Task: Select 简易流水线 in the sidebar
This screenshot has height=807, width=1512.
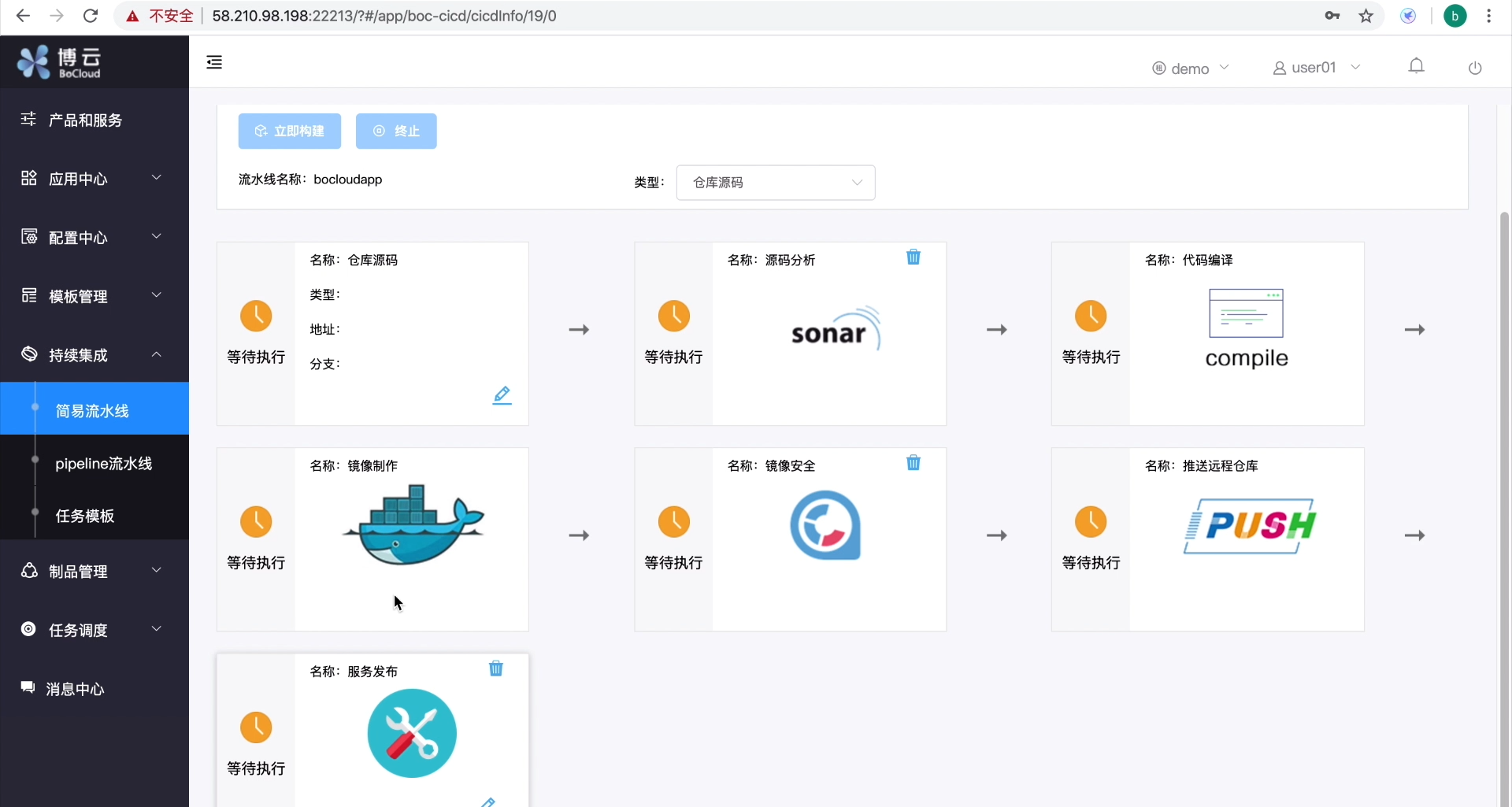Action: click(94, 409)
